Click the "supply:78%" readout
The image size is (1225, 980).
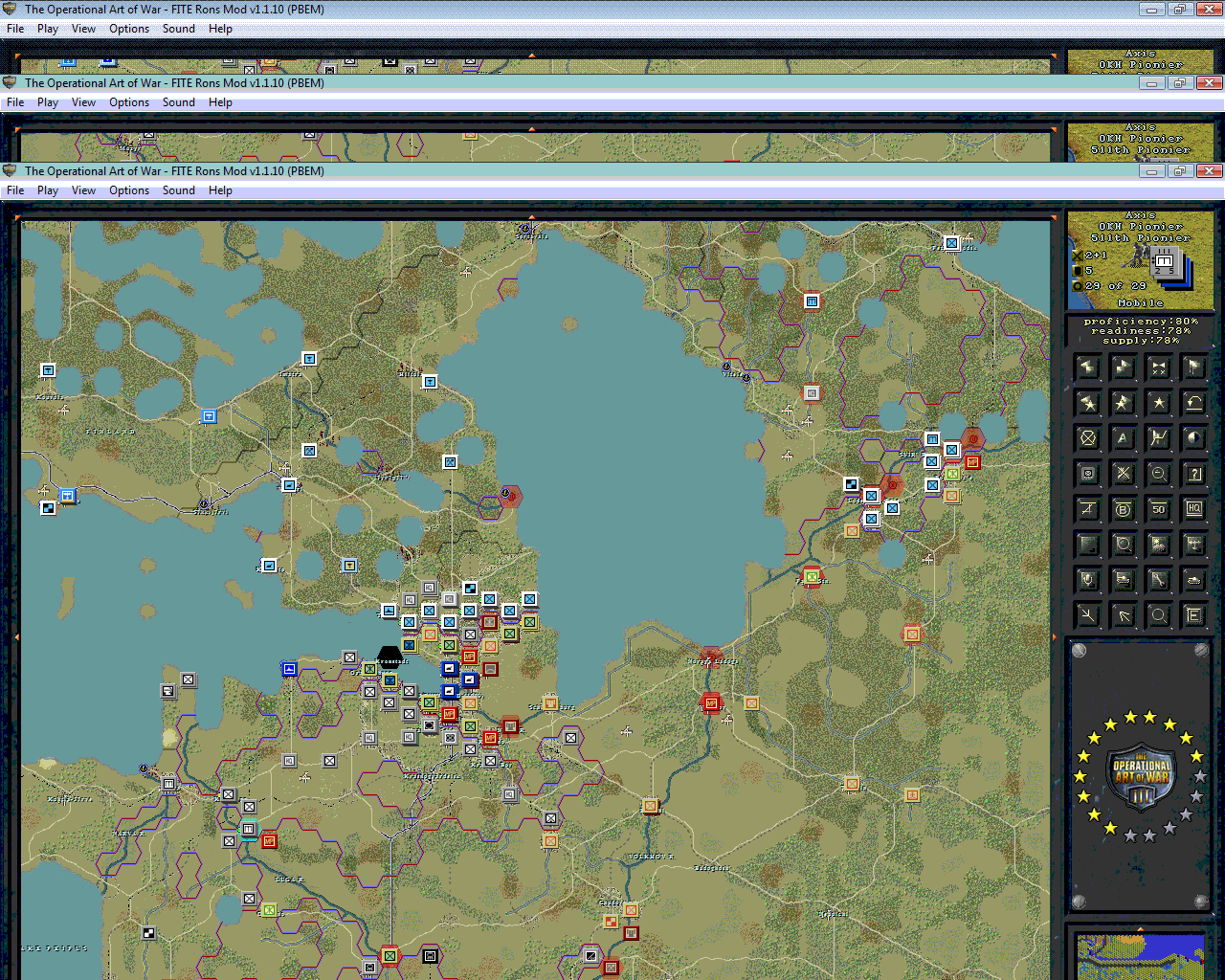click(x=1140, y=341)
